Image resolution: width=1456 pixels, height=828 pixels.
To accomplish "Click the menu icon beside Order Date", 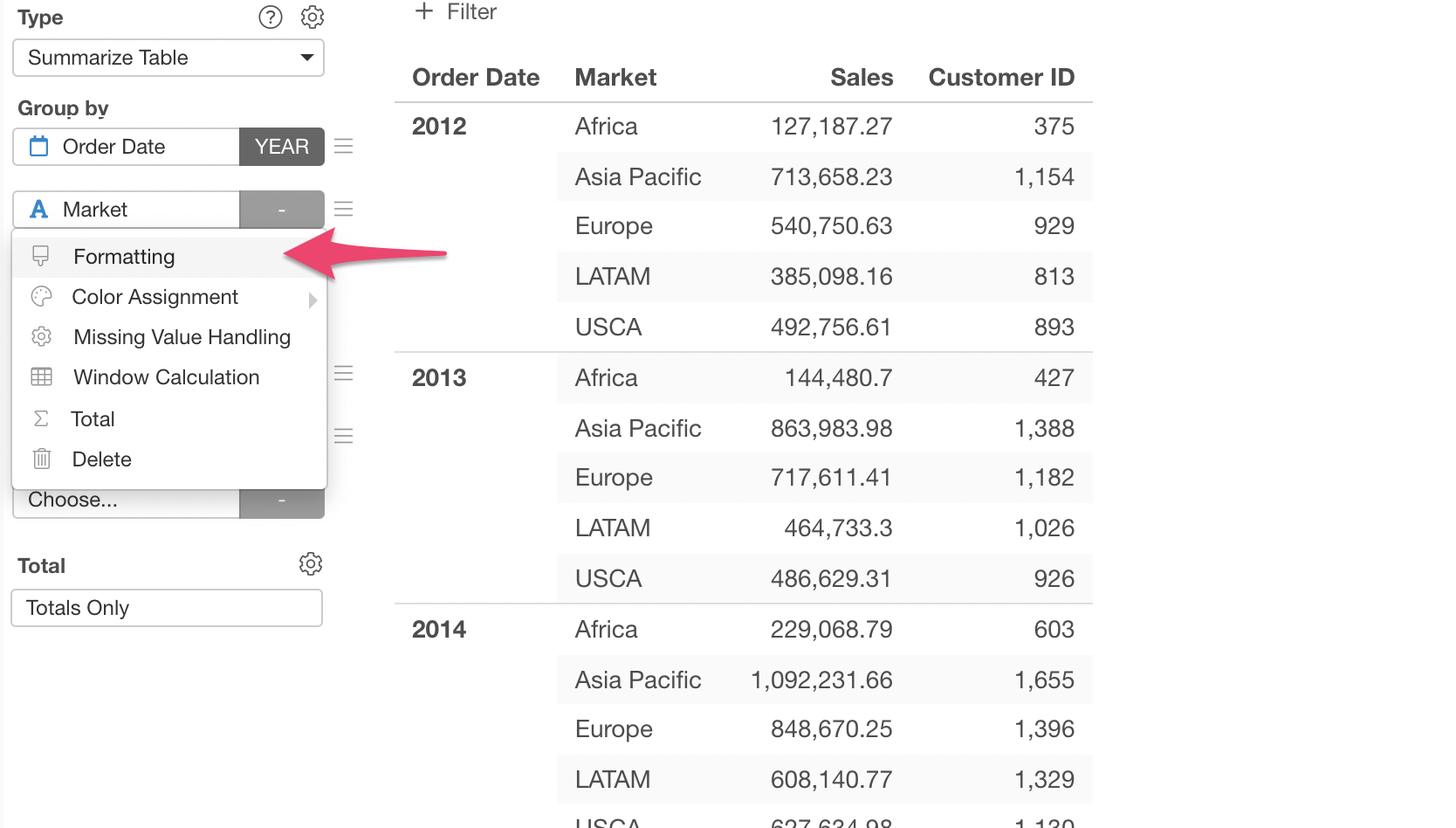I will [x=344, y=147].
